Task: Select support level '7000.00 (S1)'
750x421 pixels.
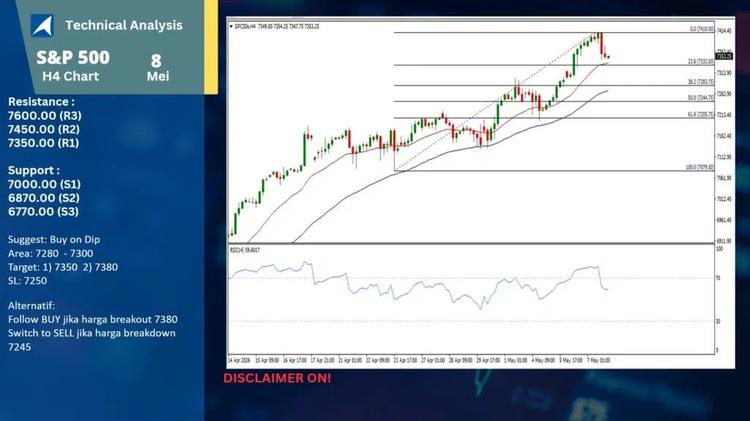Action: (x=44, y=184)
